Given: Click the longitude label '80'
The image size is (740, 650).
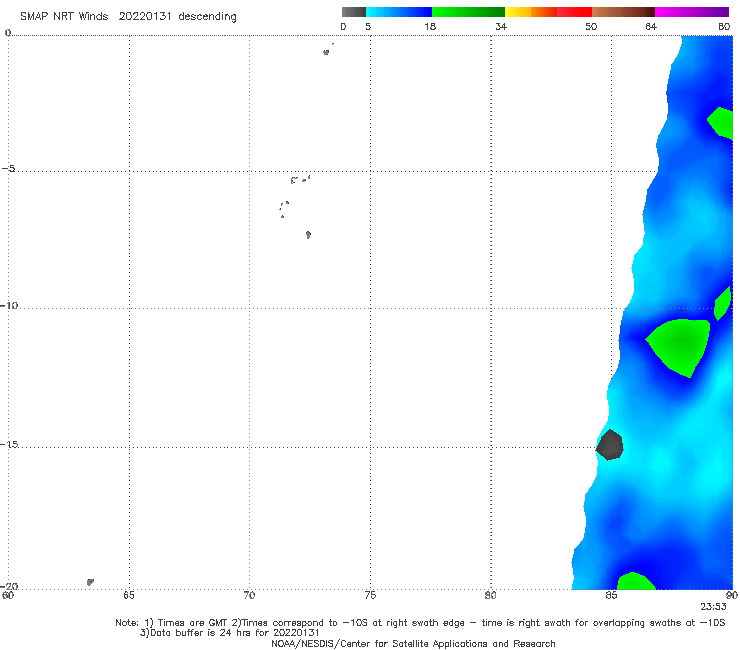Looking at the screenshot, I should (490, 595).
